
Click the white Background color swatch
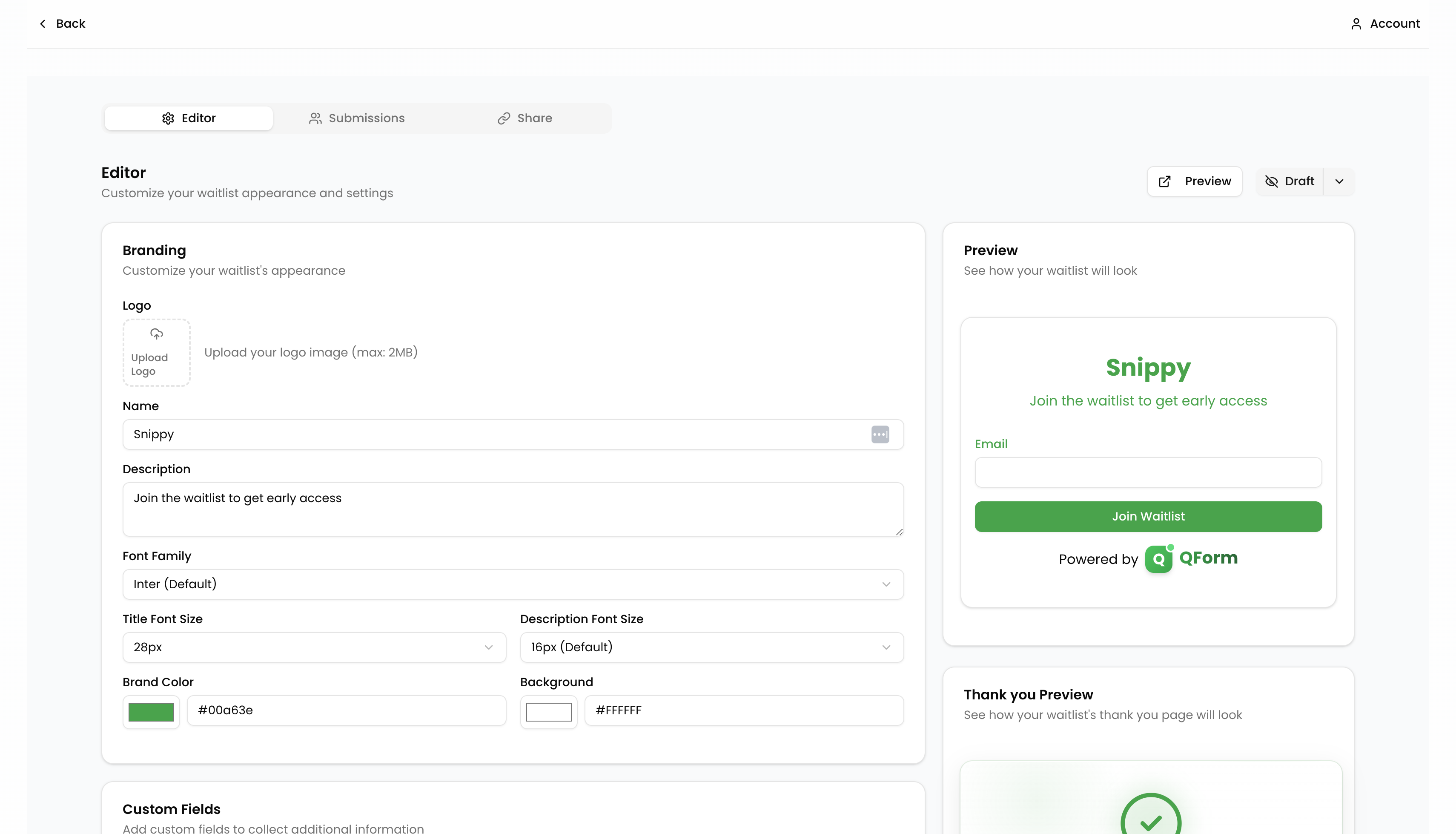coord(548,711)
